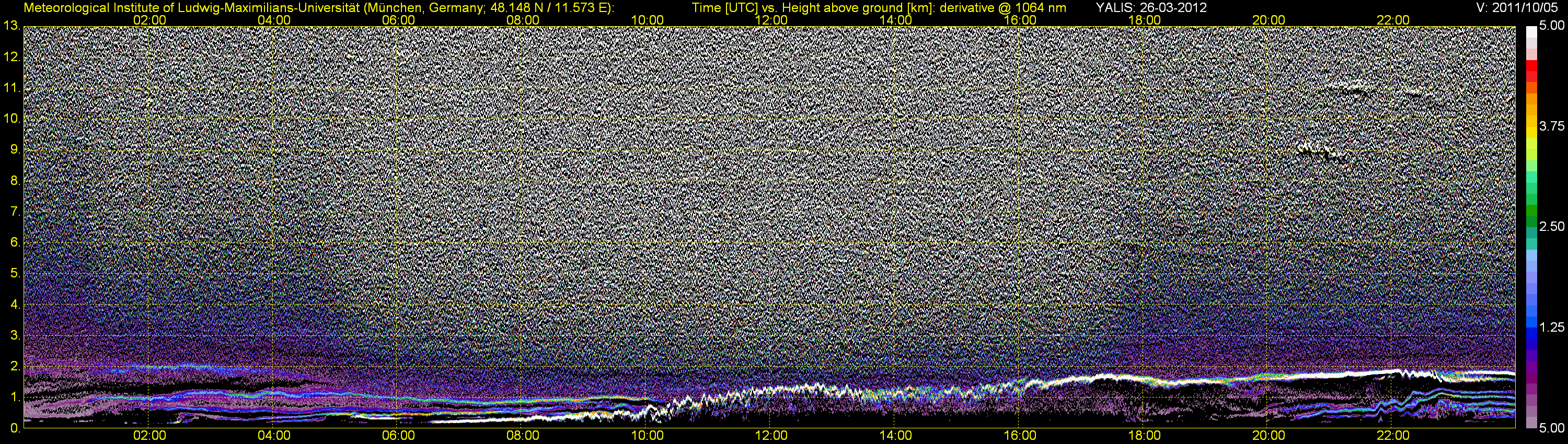Click the 11. km height axis label

pos(11,88)
